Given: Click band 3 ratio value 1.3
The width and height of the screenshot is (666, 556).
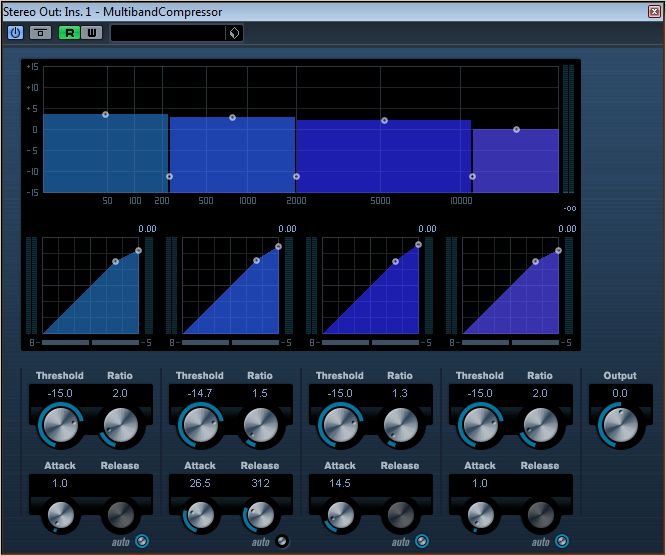Looking at the screenshot, I should (400, 393).
